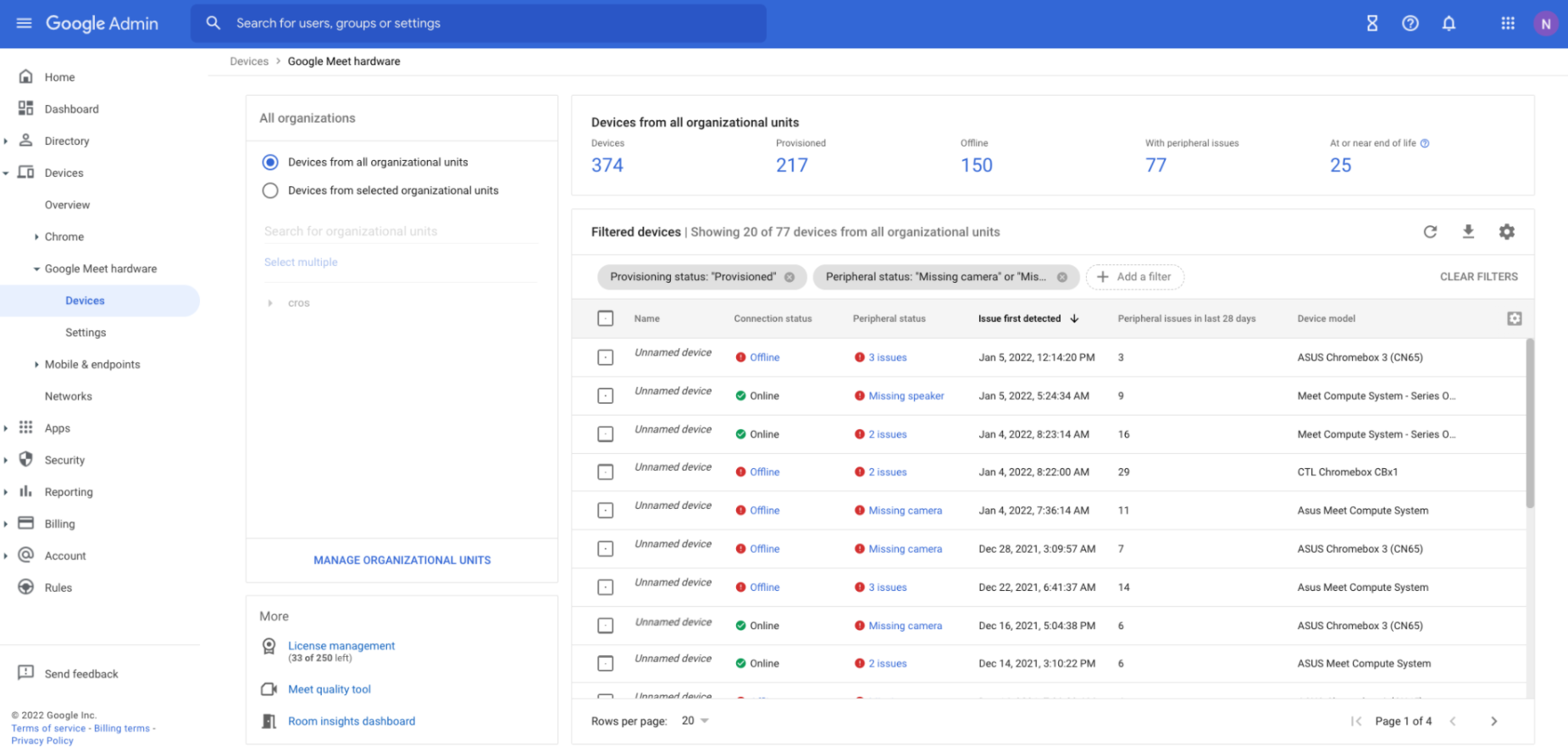Viewport: 1568px width, 751px height.
Task: Check the device detected Jan 5, 12:14:20 PM
Action: [x=606, y=357]
